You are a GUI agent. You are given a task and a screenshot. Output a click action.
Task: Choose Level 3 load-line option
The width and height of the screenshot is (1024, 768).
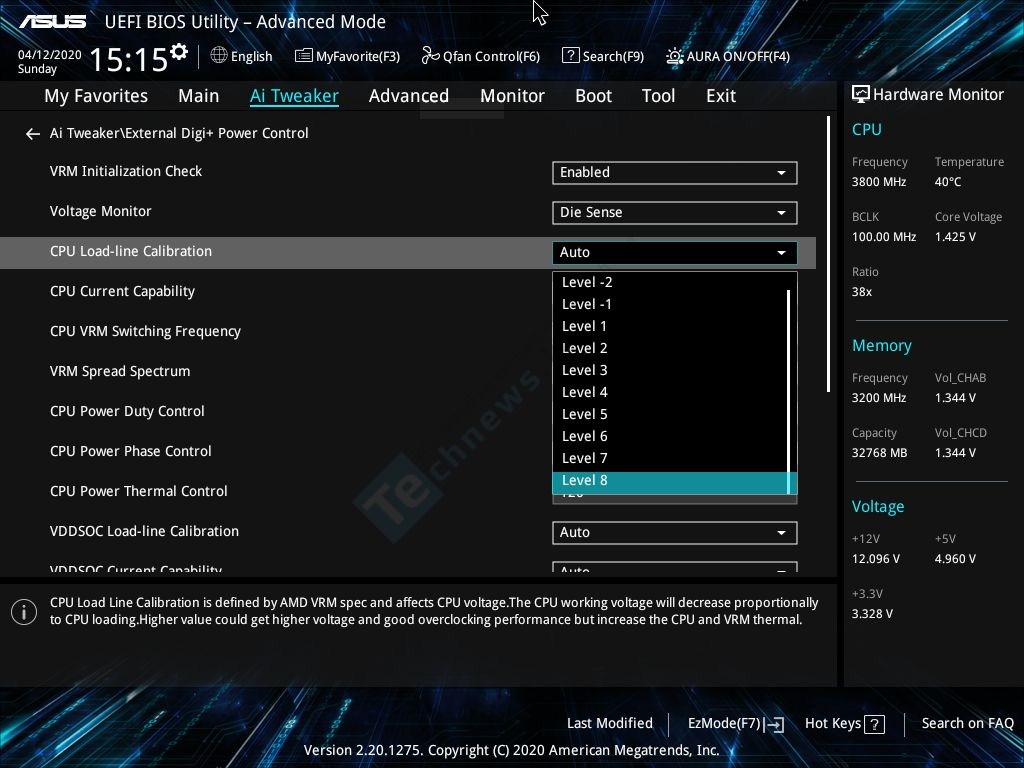pyautogui.click(x=671, y=370)
